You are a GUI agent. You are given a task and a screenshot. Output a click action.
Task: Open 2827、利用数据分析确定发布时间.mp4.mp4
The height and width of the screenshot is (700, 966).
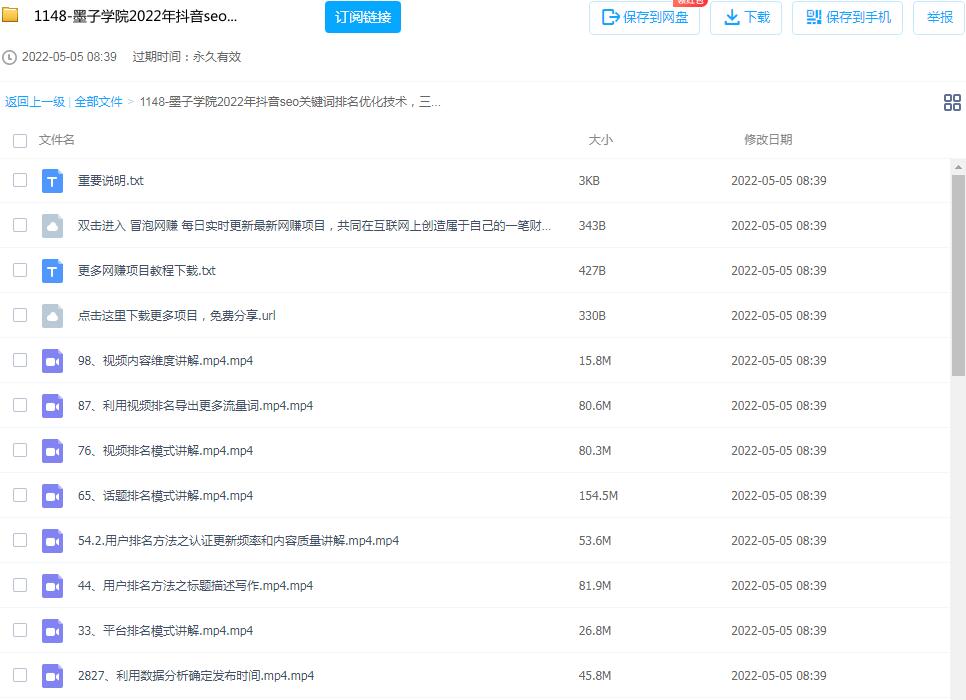coord(196,675)
